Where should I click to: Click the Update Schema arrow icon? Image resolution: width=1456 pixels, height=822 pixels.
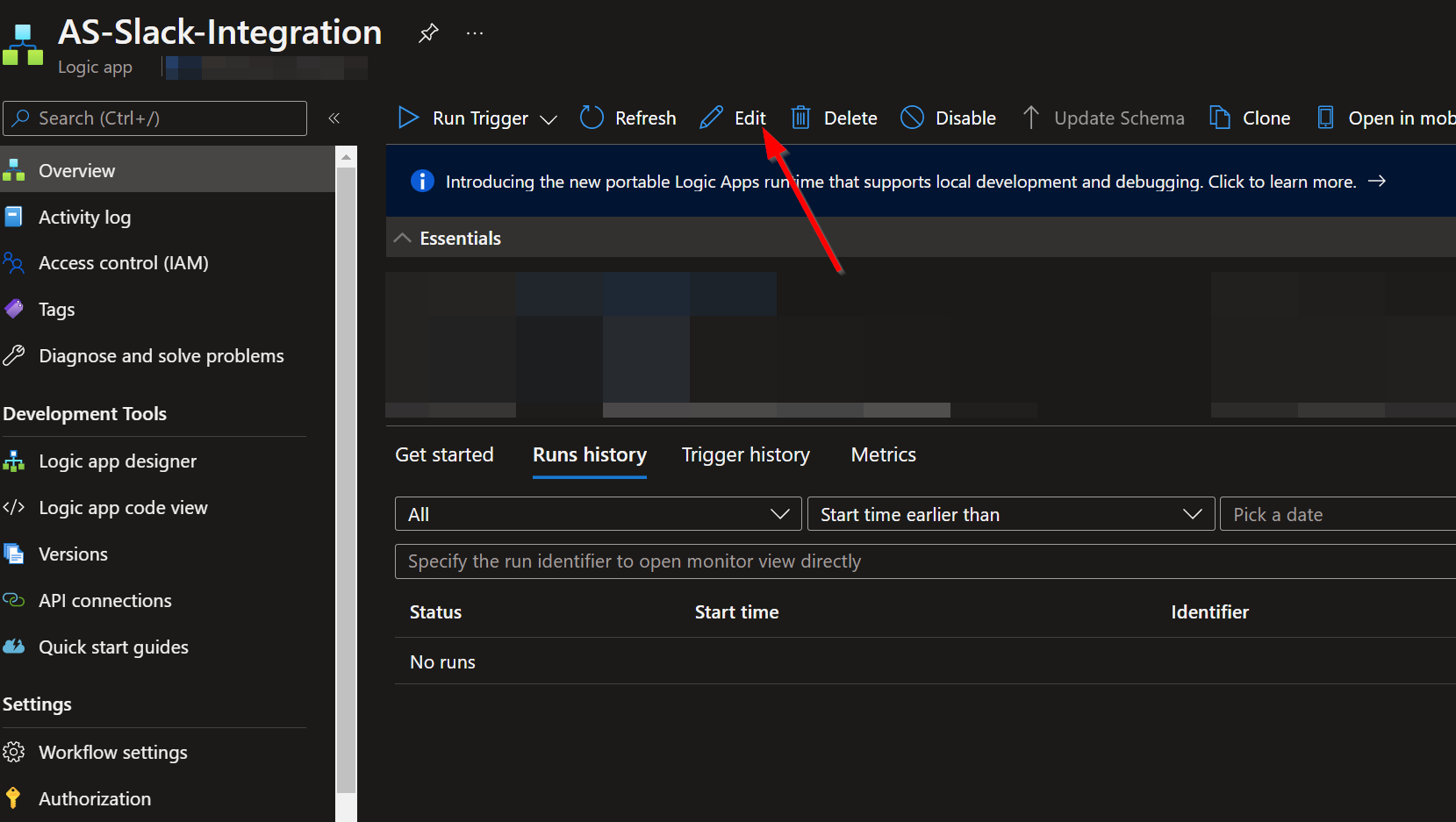(x=1031, y=118)
